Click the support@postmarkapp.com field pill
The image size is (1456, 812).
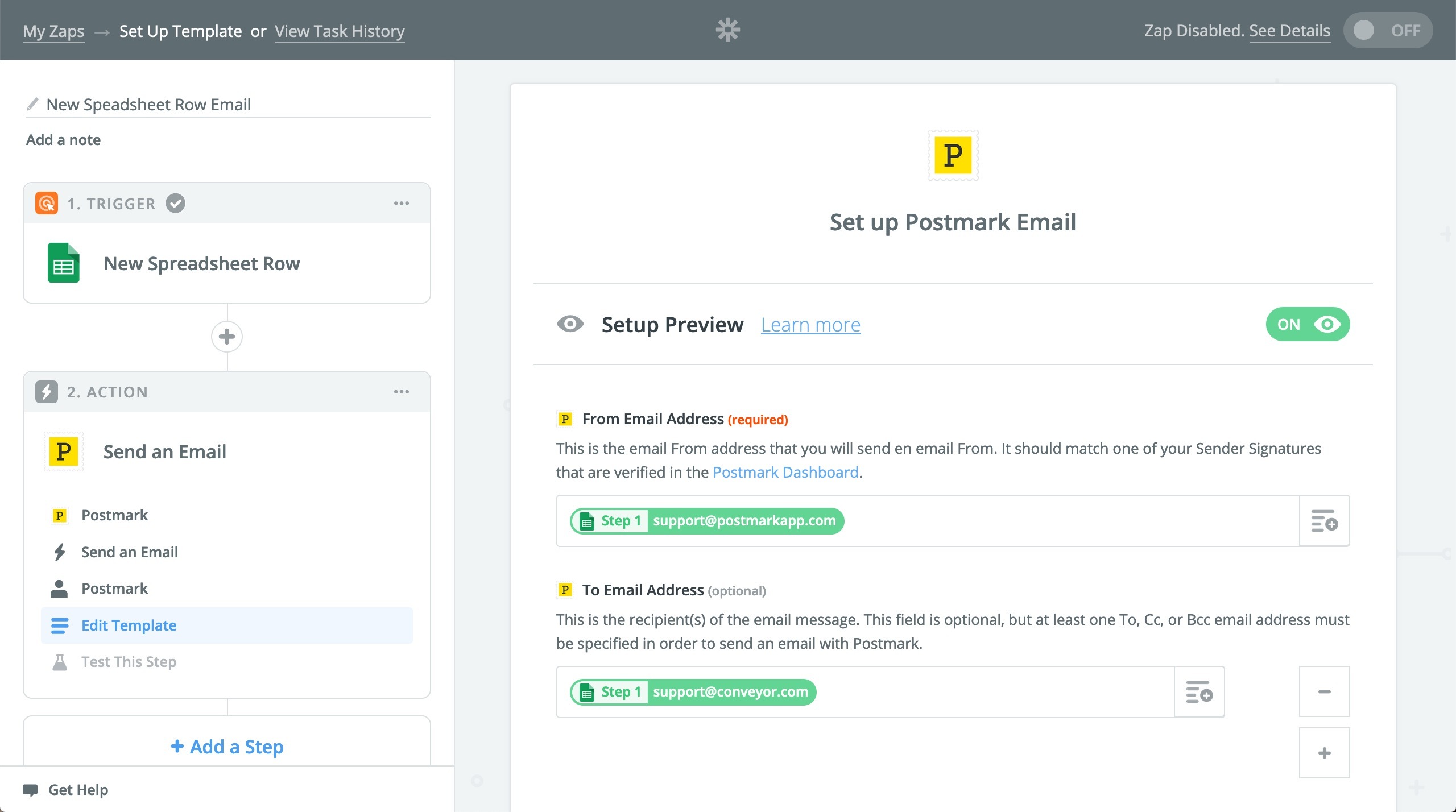707,521
